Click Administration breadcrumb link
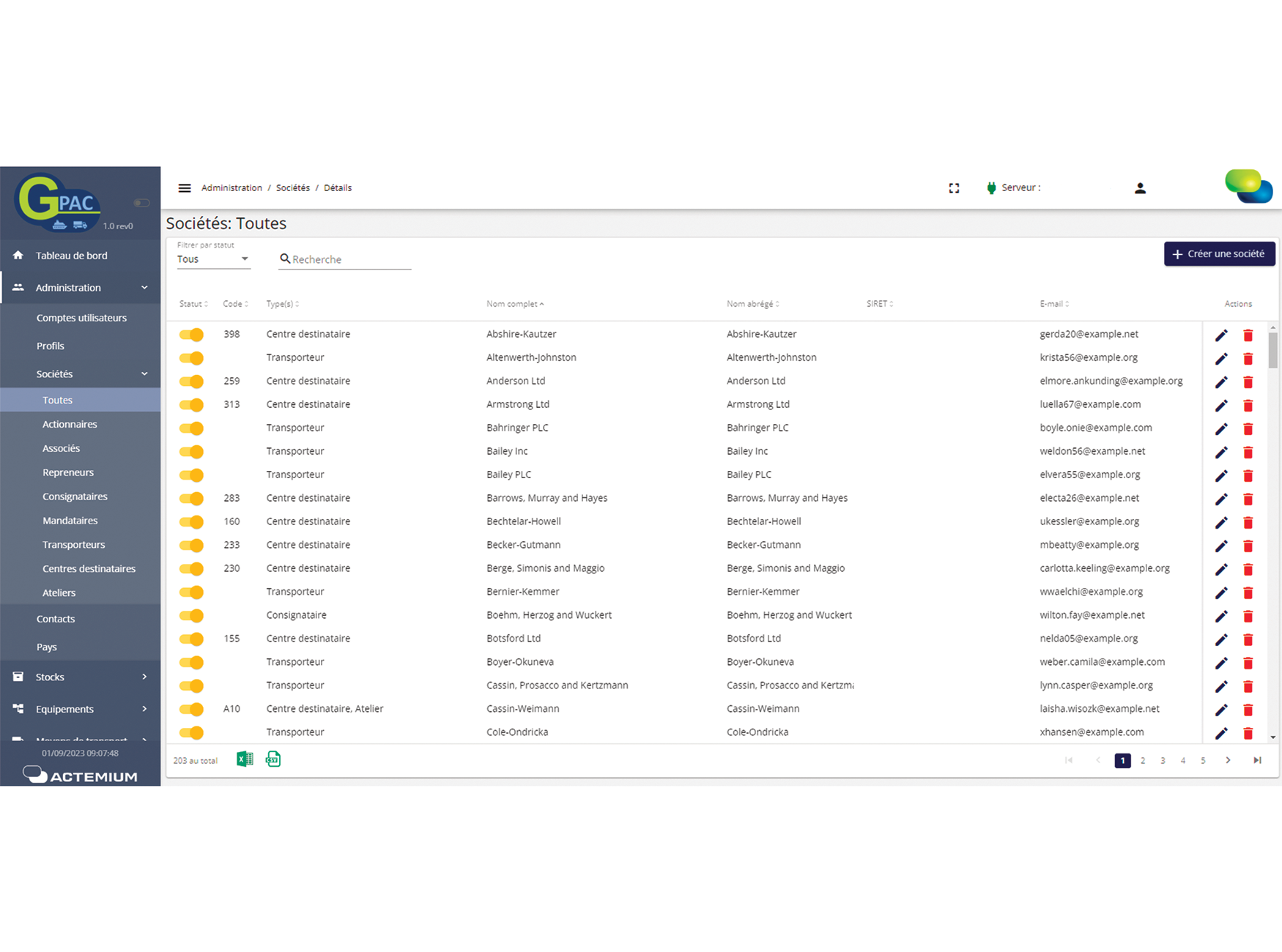Screen dimensions: 1282x952 pyautogui.click(x=231, y=188)
